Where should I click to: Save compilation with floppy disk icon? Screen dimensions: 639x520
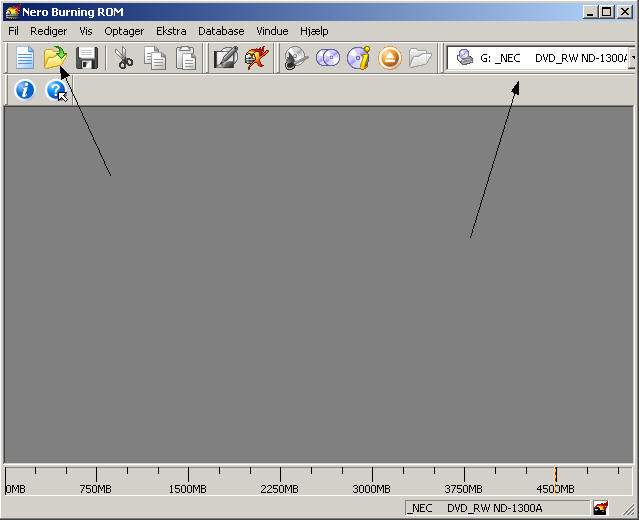point(87,58)
